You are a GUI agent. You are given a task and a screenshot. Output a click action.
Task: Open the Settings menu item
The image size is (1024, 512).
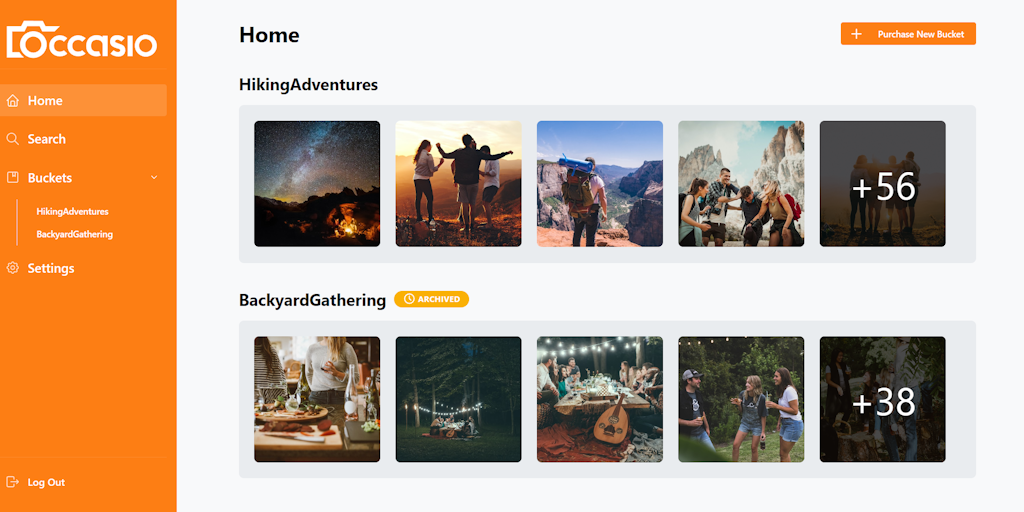click(51, 268)
